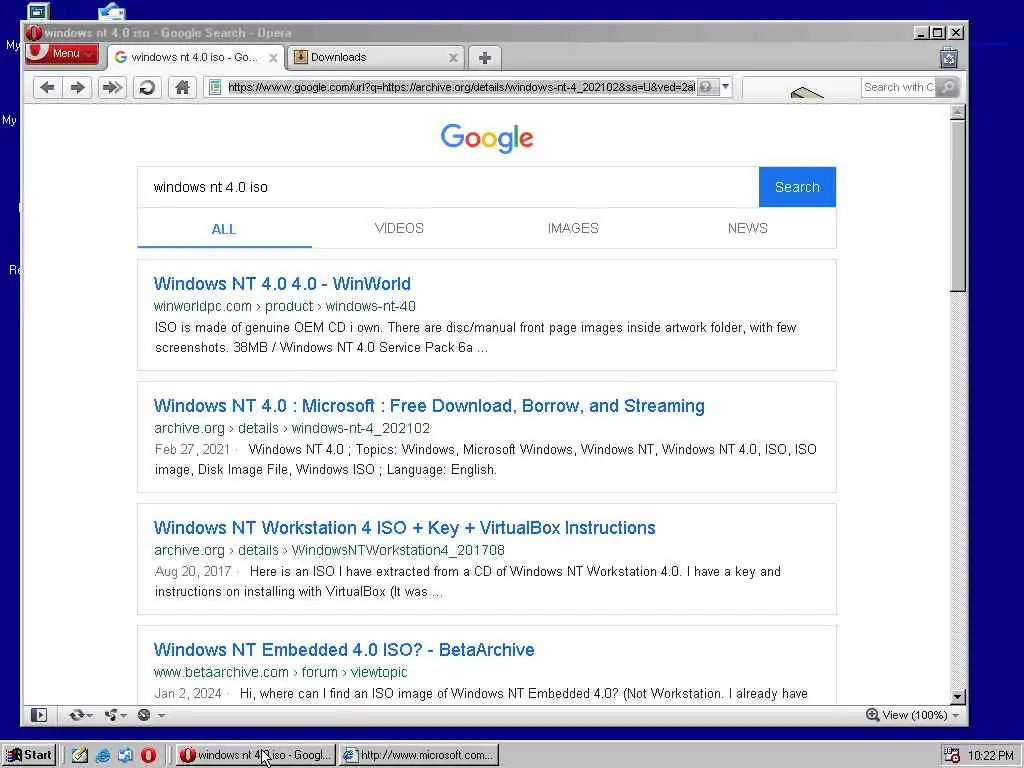Open the Windows Start button
Image resolution: width=1024 pixels, height=768 pixels.
(x=29, y=755)
